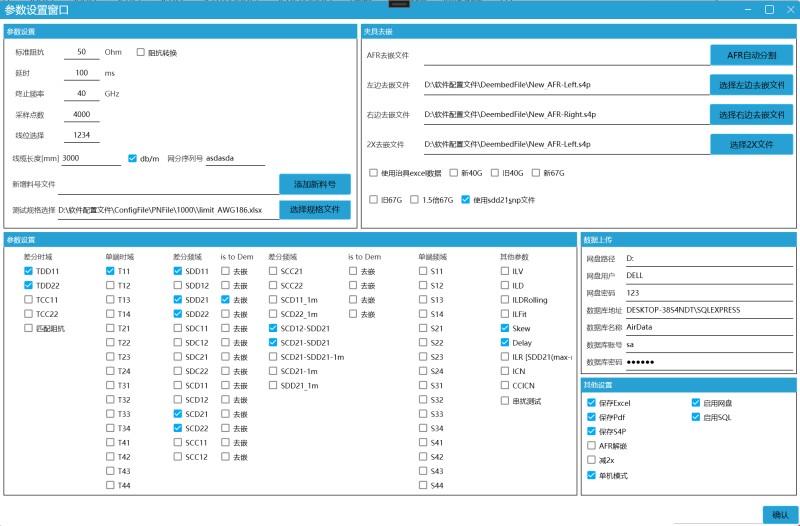Check the SCD21-SDD21-1m checkbox
Image resolution: width=800 pixels, height=526 pixels.
point(273,357)
